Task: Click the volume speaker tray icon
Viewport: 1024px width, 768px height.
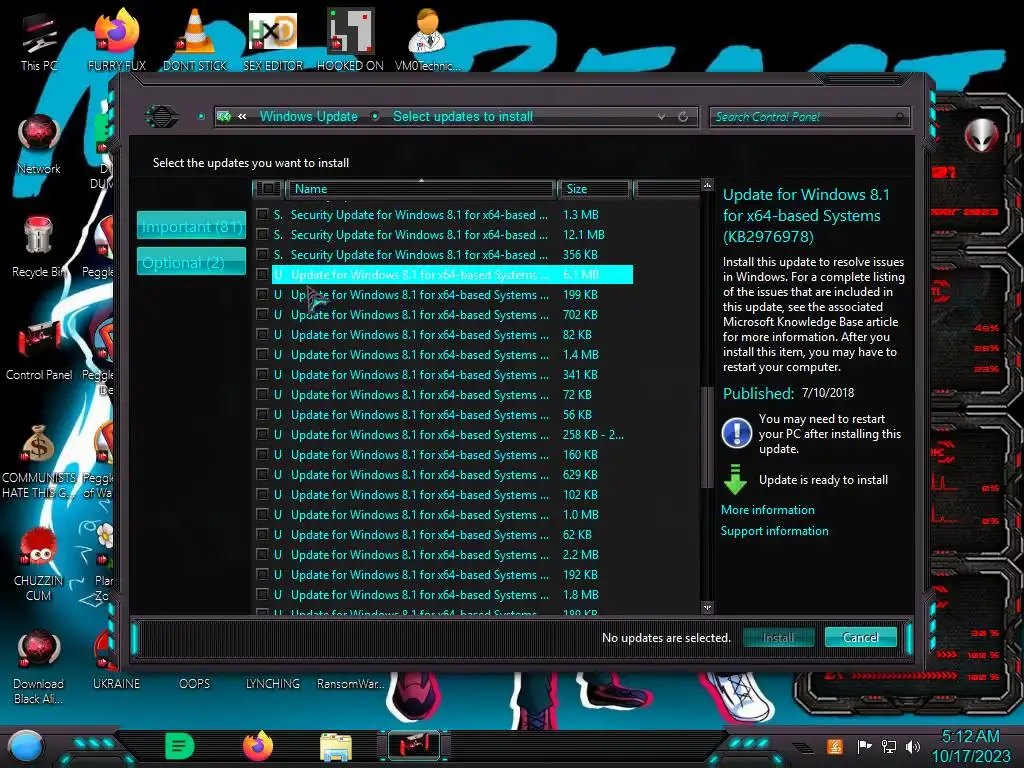Action: coord(913,746)
